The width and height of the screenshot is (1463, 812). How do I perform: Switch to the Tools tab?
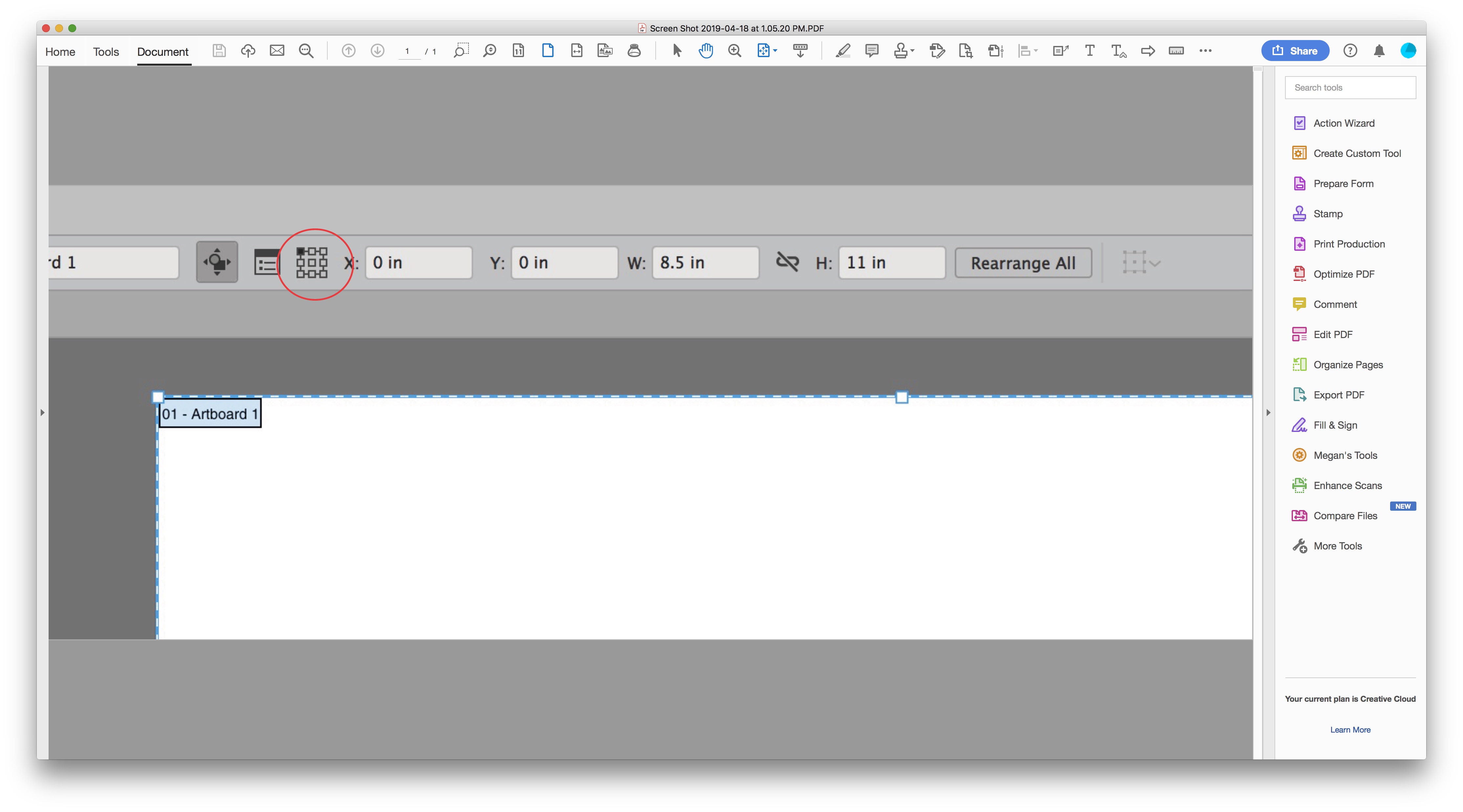click(x=106, y=52)
